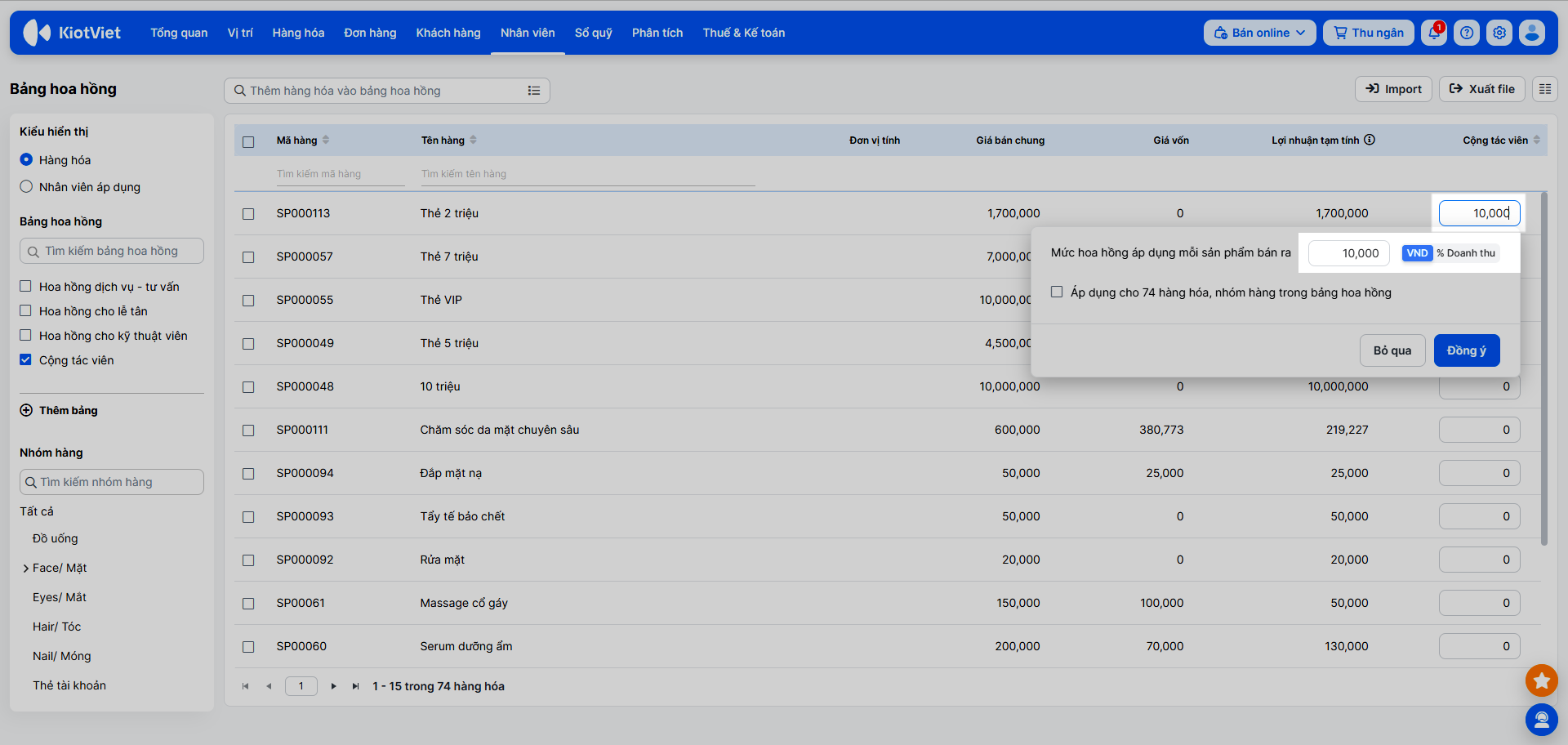Screen dimensions: 1568x745
Task: Select Nhân viên áp dụng display mode
Action: coord(26,186)
